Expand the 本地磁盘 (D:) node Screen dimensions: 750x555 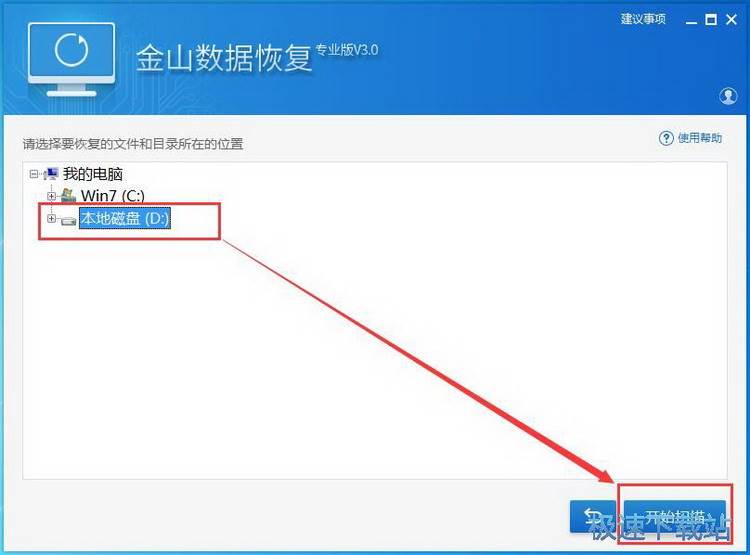pos(51,219)
